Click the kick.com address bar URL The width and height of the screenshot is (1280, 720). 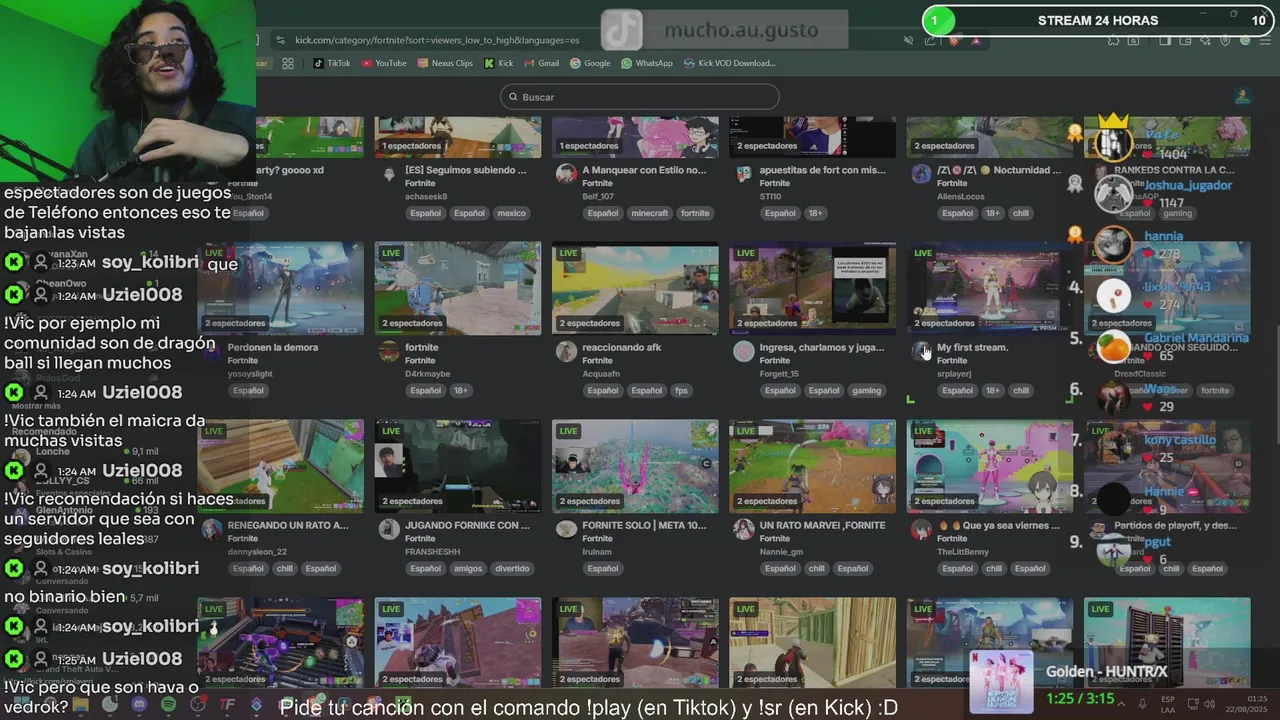[437, 40]
